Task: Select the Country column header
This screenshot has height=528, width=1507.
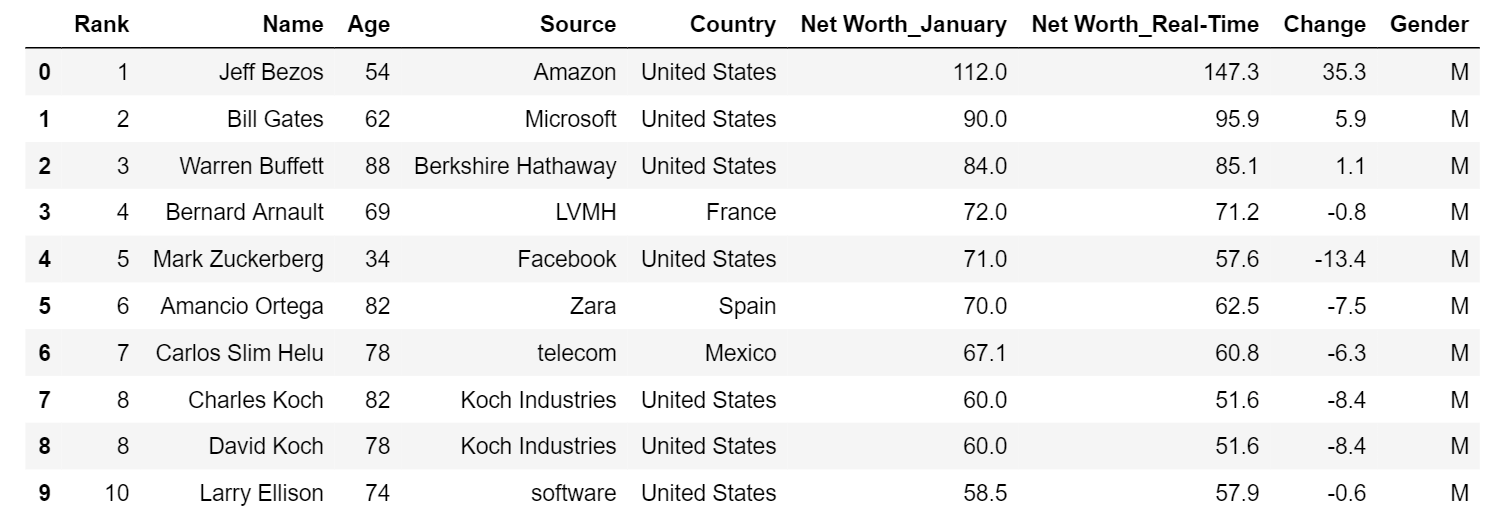Action: point(732,25)
